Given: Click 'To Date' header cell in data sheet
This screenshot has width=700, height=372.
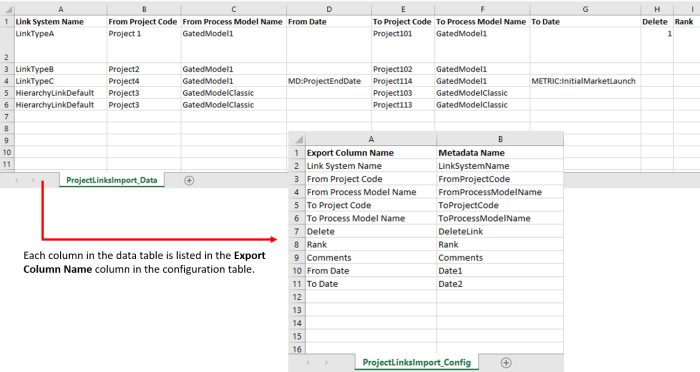Looking at the screenshot, I should pos(585,21).
